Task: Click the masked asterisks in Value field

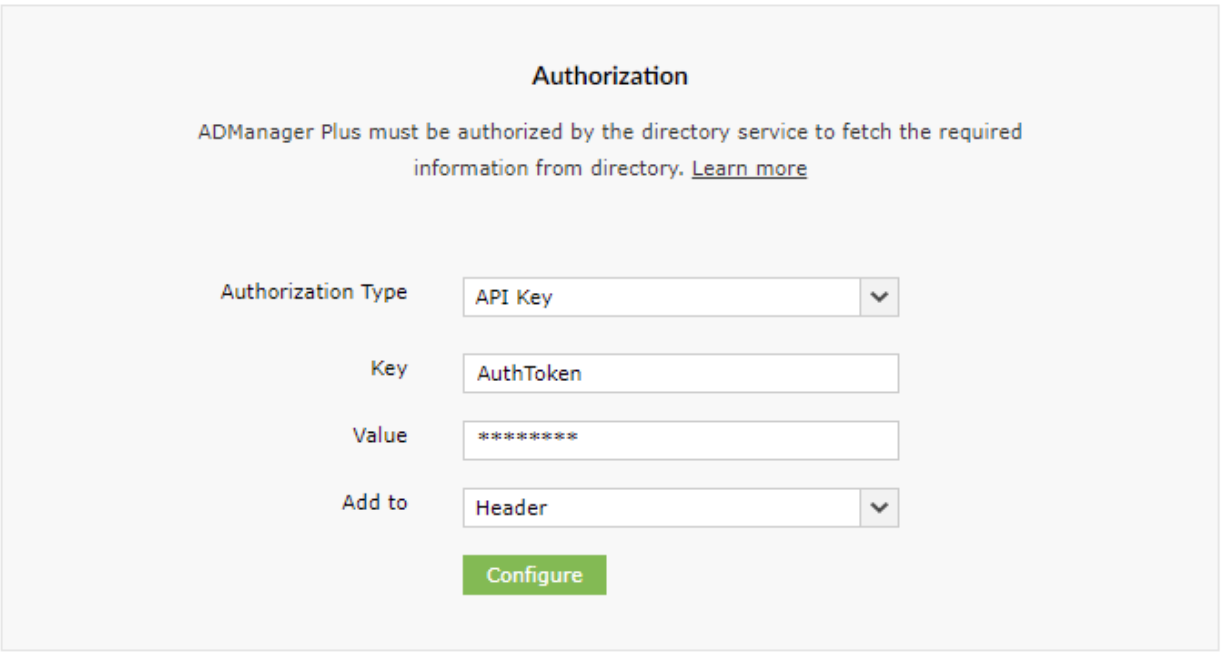Action: [x=528, y=439]
